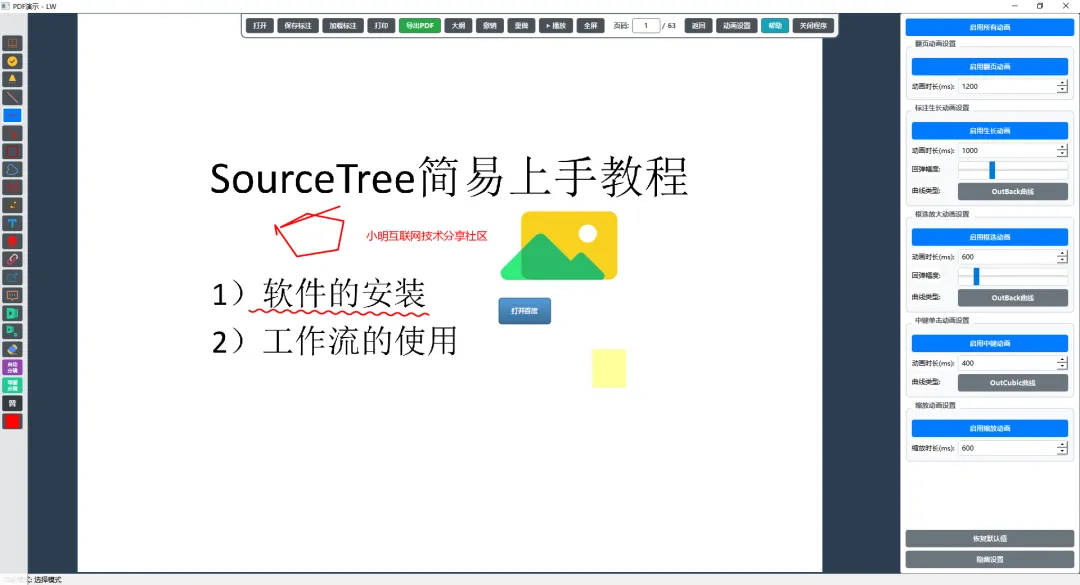Click the teal 帮助 help button

point(775,25)
